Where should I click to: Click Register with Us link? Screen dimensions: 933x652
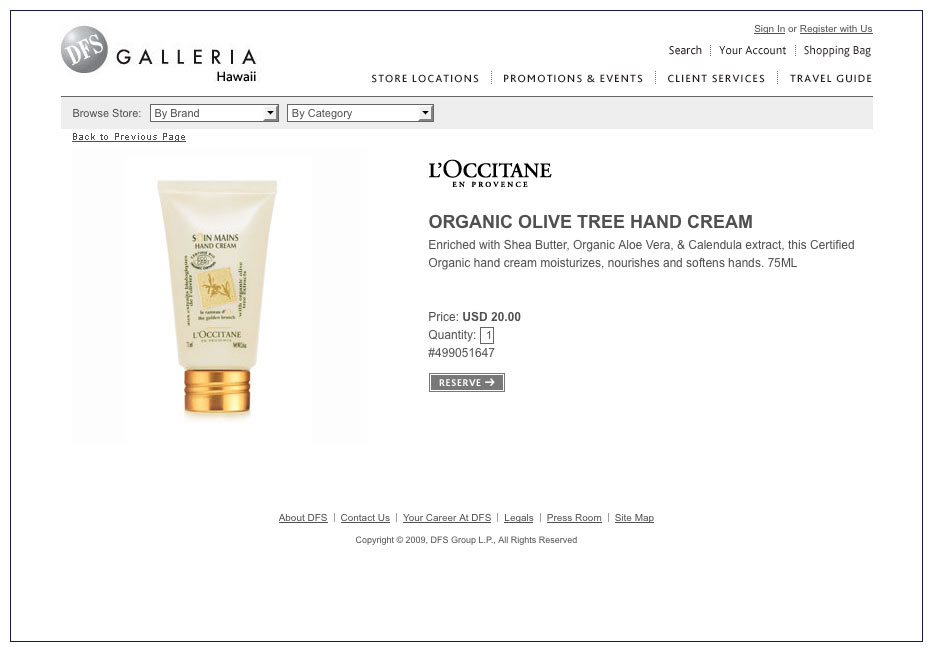[836, 29]
